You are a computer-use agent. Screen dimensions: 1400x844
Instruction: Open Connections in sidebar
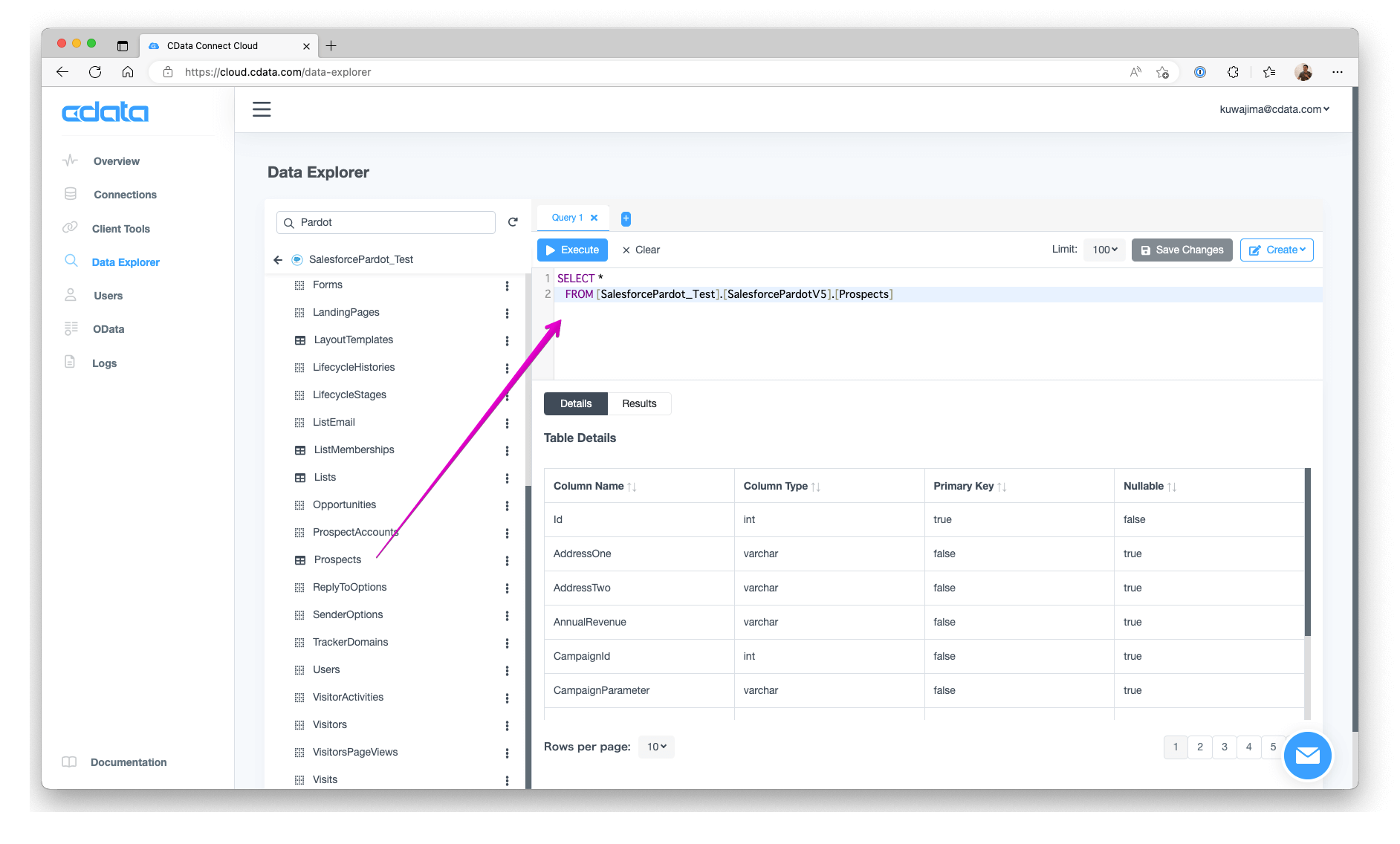(x=125, y=195)
